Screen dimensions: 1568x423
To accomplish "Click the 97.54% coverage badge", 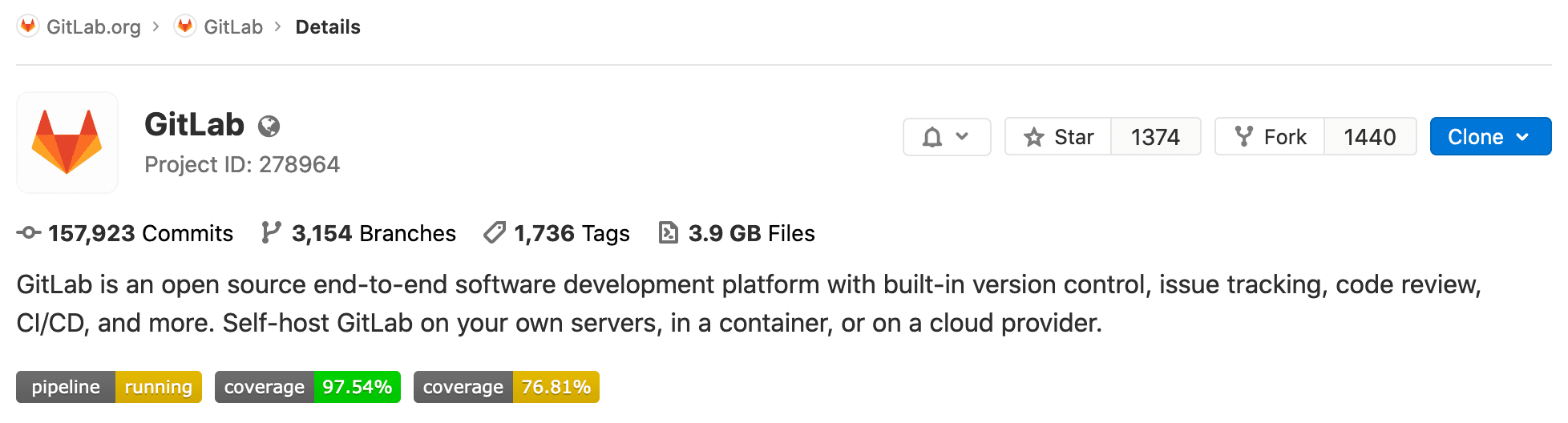I will [x=308, y=387].
